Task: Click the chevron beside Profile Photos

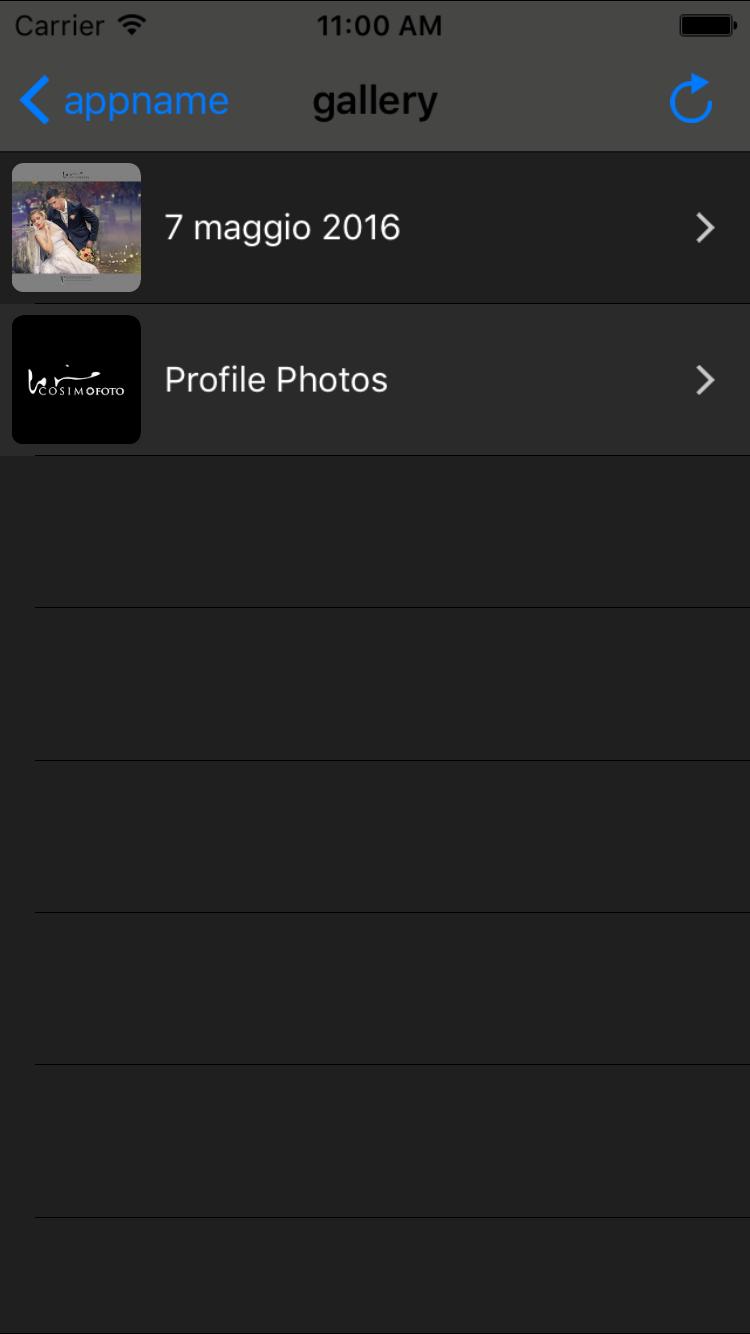Action: pyautogui.click(x=706, y=380)
